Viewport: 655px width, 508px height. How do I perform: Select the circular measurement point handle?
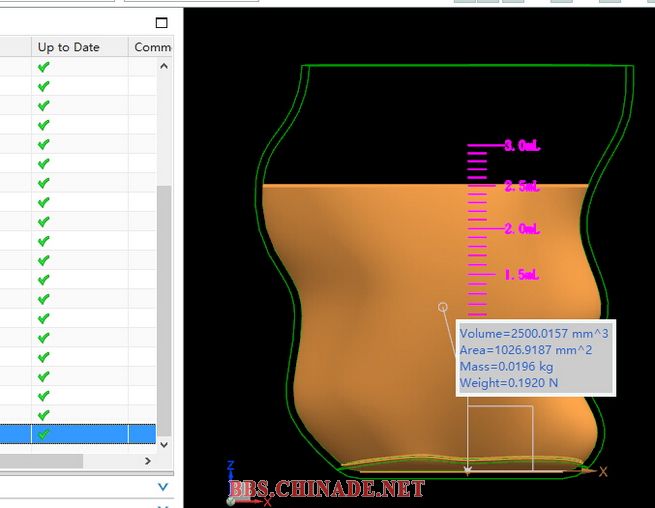[443, 307]
